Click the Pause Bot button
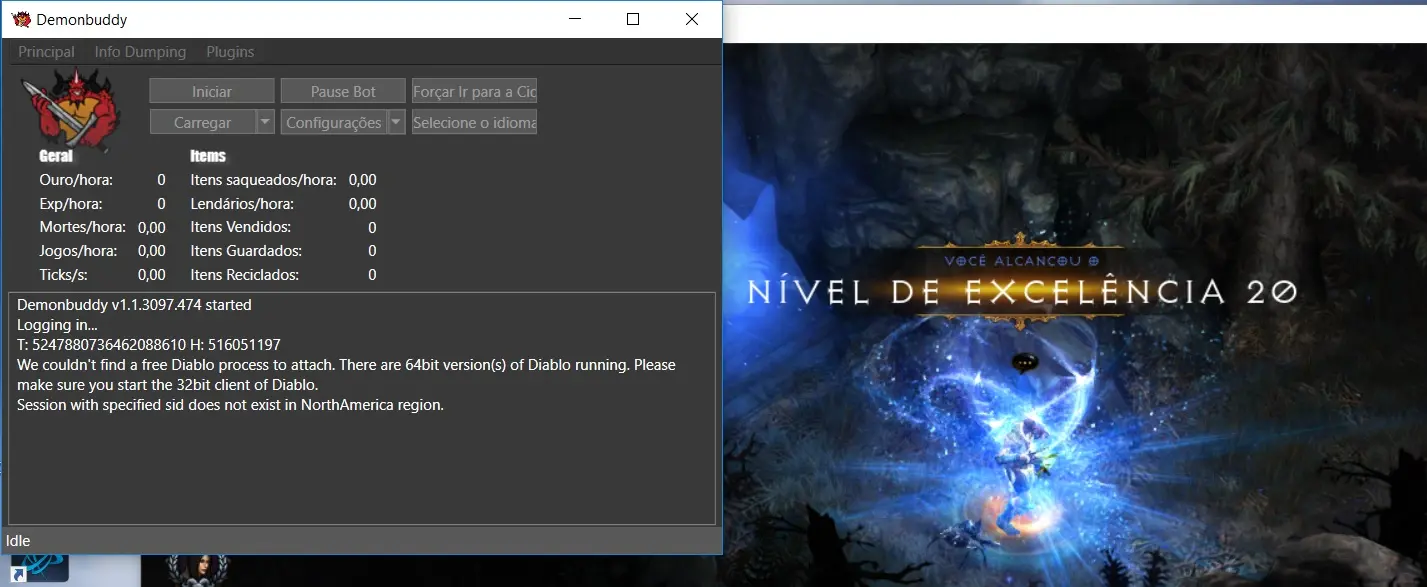The image size is (1427, 587). (x=343, y=91)
